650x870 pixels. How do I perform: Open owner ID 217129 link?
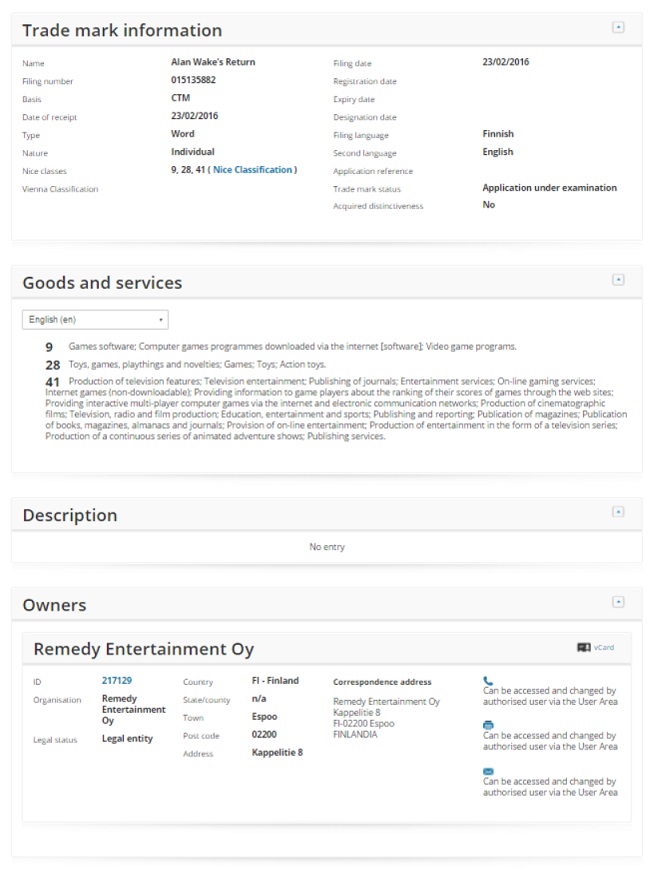point(116,681)
